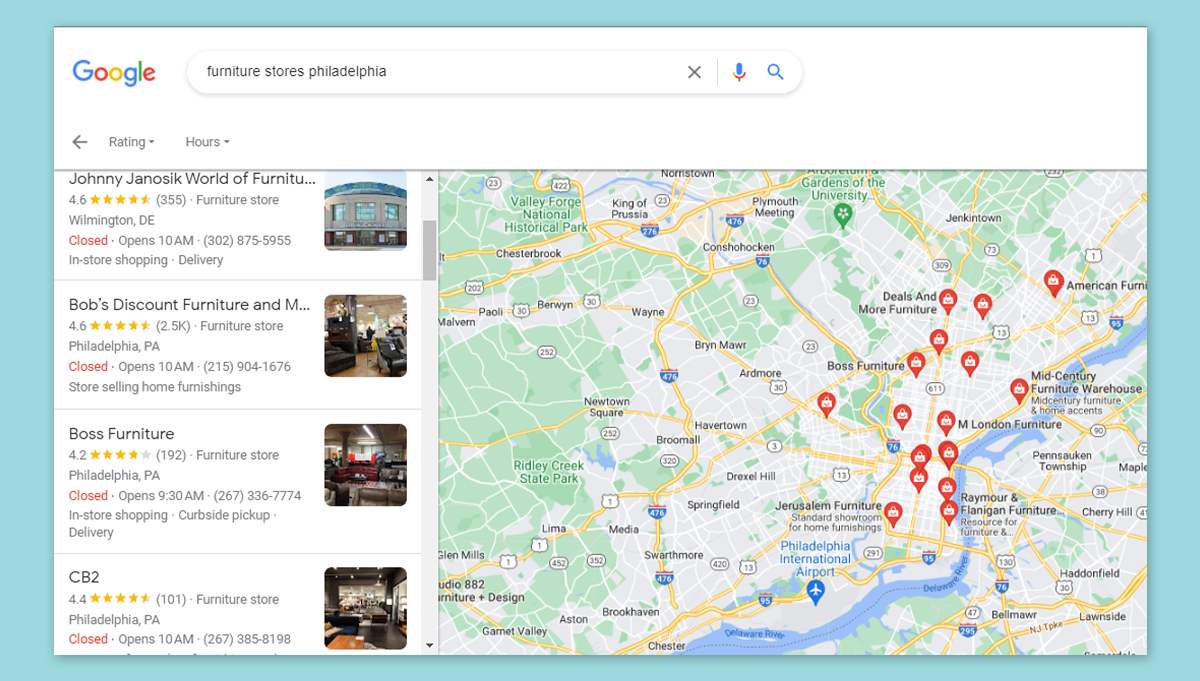
Task: Click the map pin near Ardmore
Action: tap(826, 404)
